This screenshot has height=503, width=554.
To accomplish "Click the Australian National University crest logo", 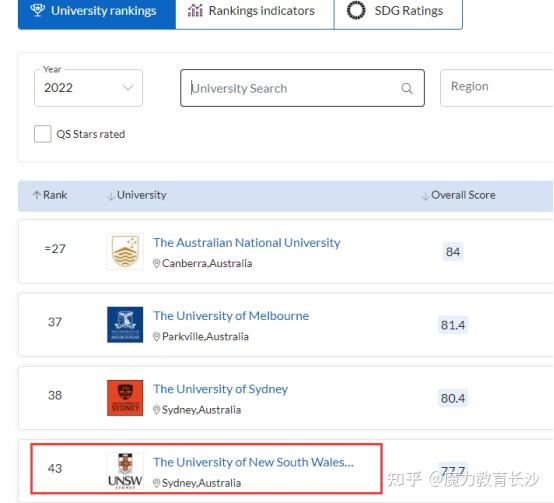I will coord(125,252).
